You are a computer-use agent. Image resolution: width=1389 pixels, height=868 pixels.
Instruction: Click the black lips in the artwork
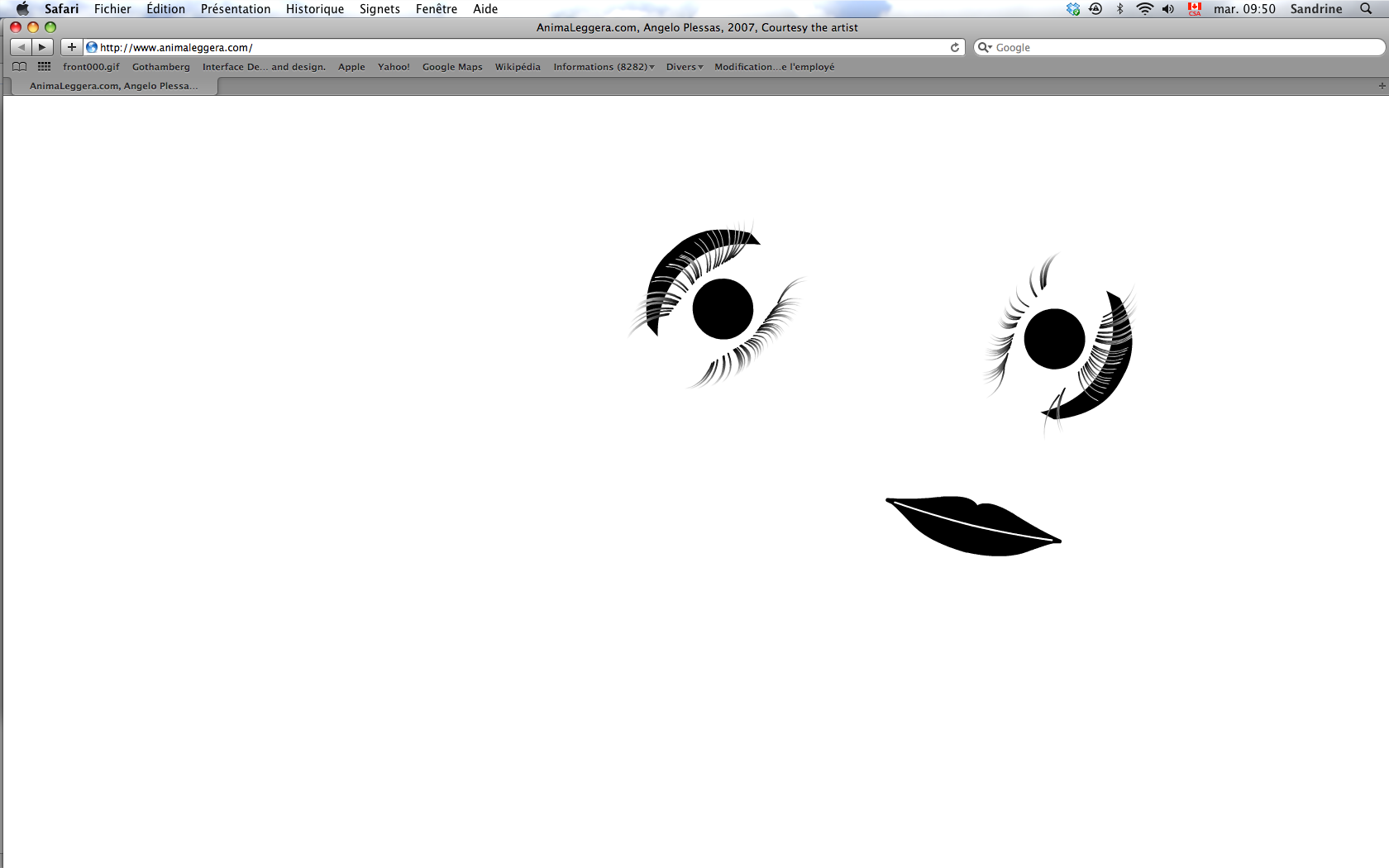(x=973, y=526)
